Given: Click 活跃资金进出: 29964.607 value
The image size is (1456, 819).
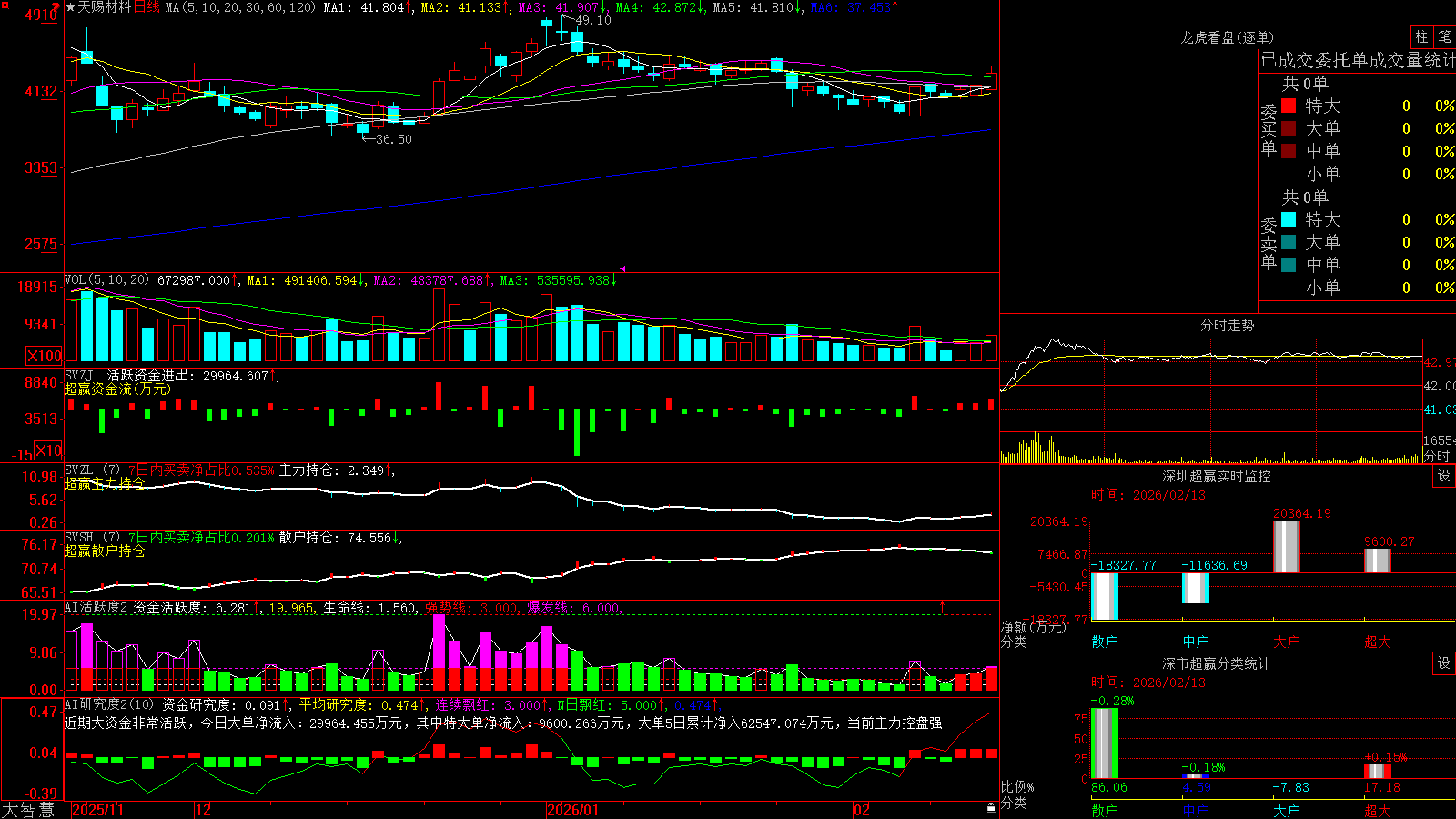Looking at the screenshot, I should (189, 375).
